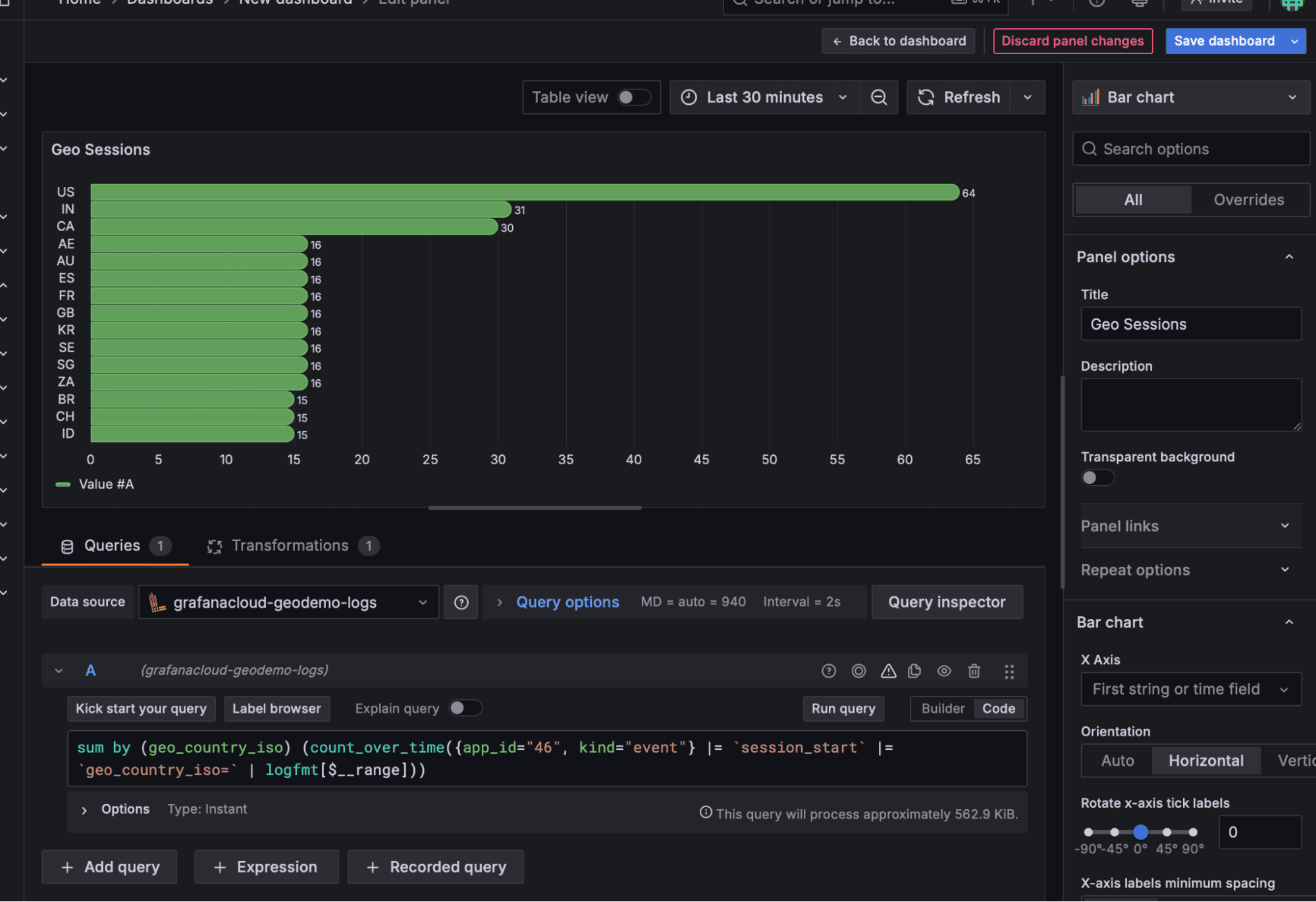Delete query A with the trash icon

[974, 671]
